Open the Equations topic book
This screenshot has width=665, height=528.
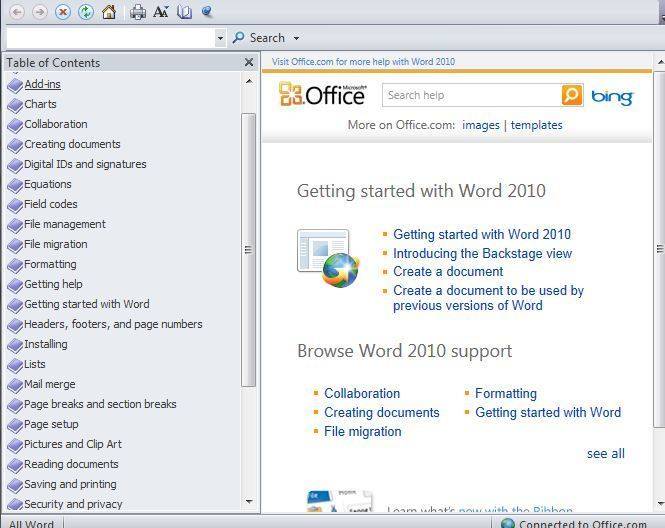[48, 184]
